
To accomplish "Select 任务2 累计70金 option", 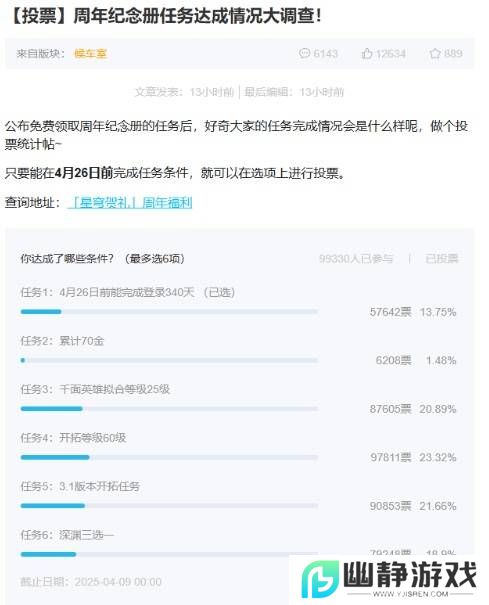I will 63,341.
